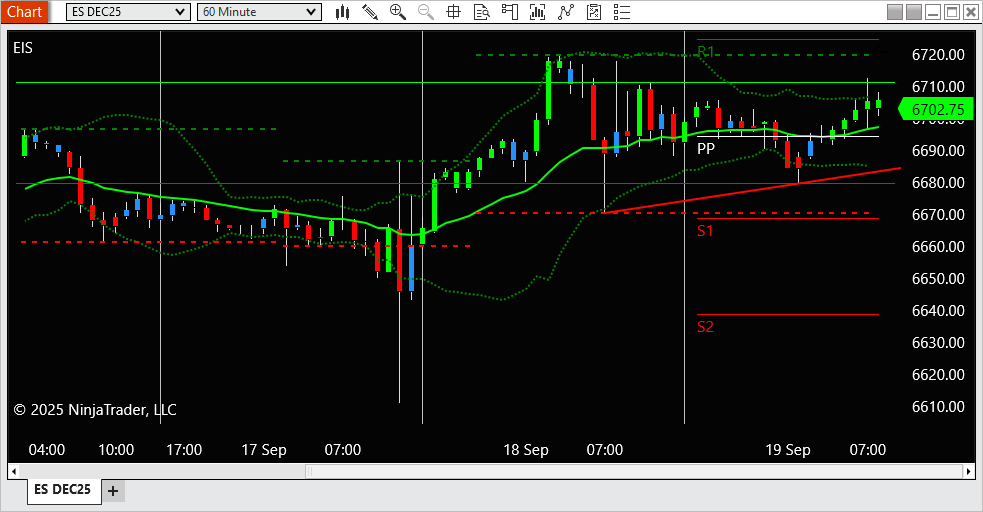Close the chart window
This screenshot has height=512, width=983.
coord(971,12)
